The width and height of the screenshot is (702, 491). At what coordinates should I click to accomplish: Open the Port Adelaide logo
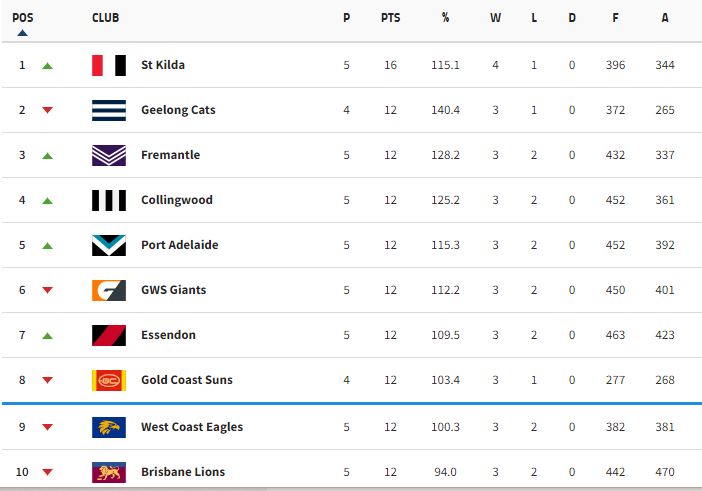(108, 245)
